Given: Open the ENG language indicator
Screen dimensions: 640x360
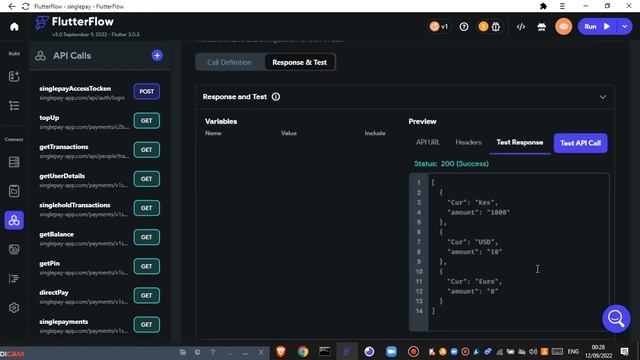Looking at the screenshot, I should pos(573,351).
